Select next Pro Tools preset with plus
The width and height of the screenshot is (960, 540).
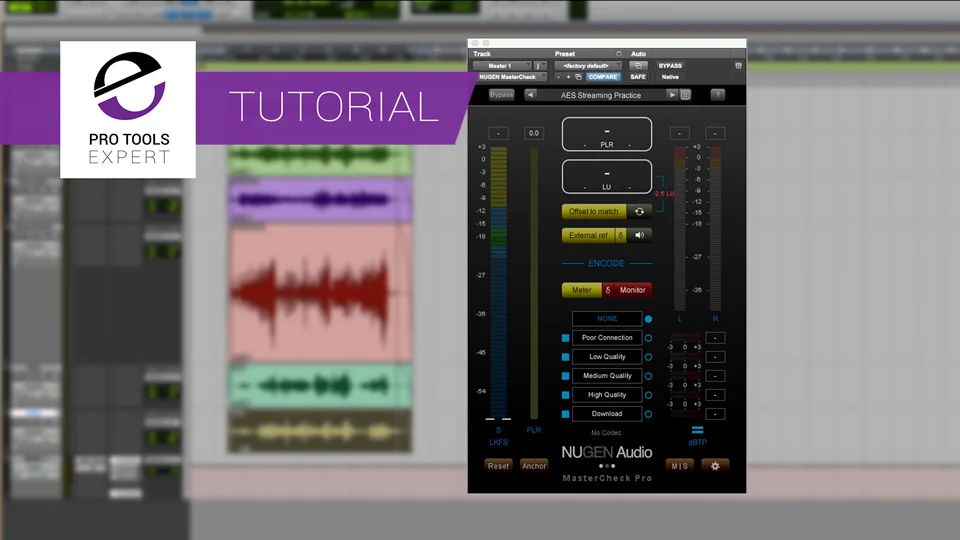[x=568, y=77]
